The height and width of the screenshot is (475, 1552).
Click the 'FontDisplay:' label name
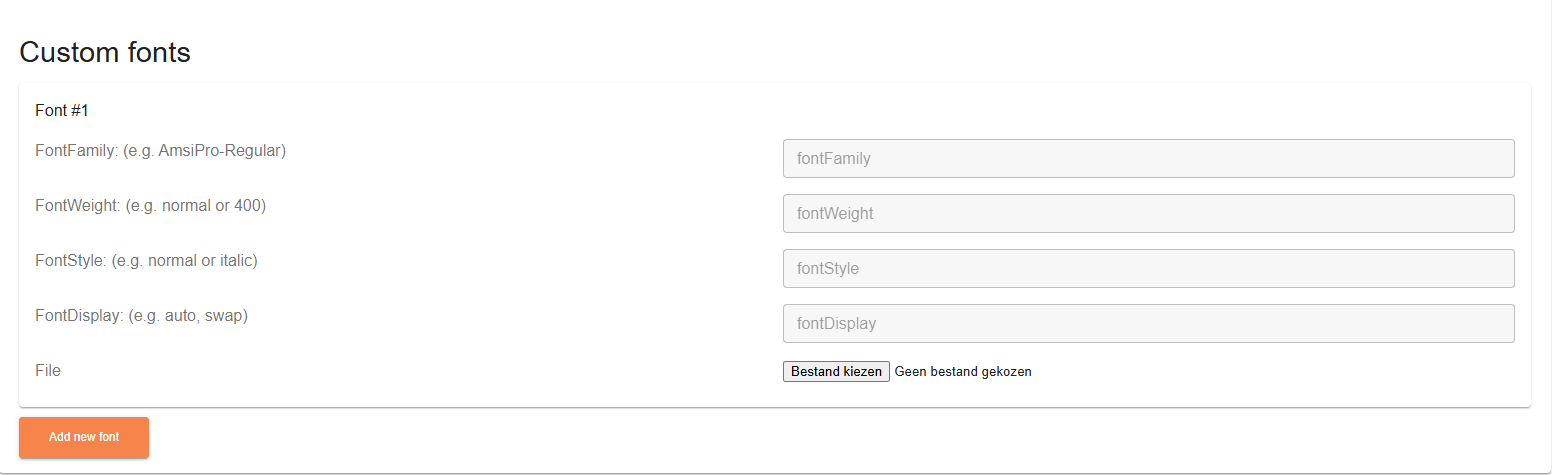click(x=79, y=316)
